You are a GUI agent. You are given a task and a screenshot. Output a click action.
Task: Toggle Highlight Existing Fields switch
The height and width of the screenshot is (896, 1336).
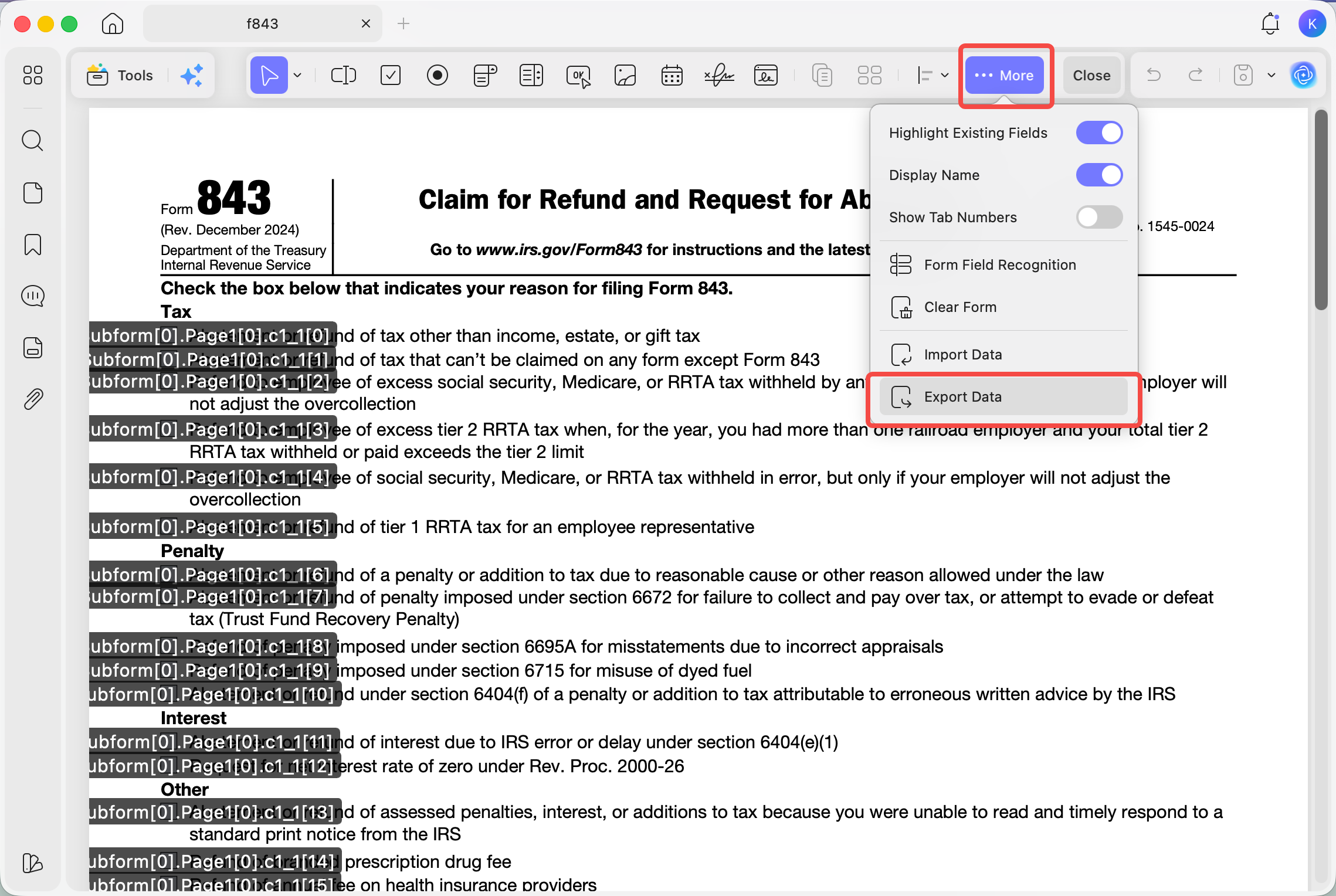point(1099,133)
